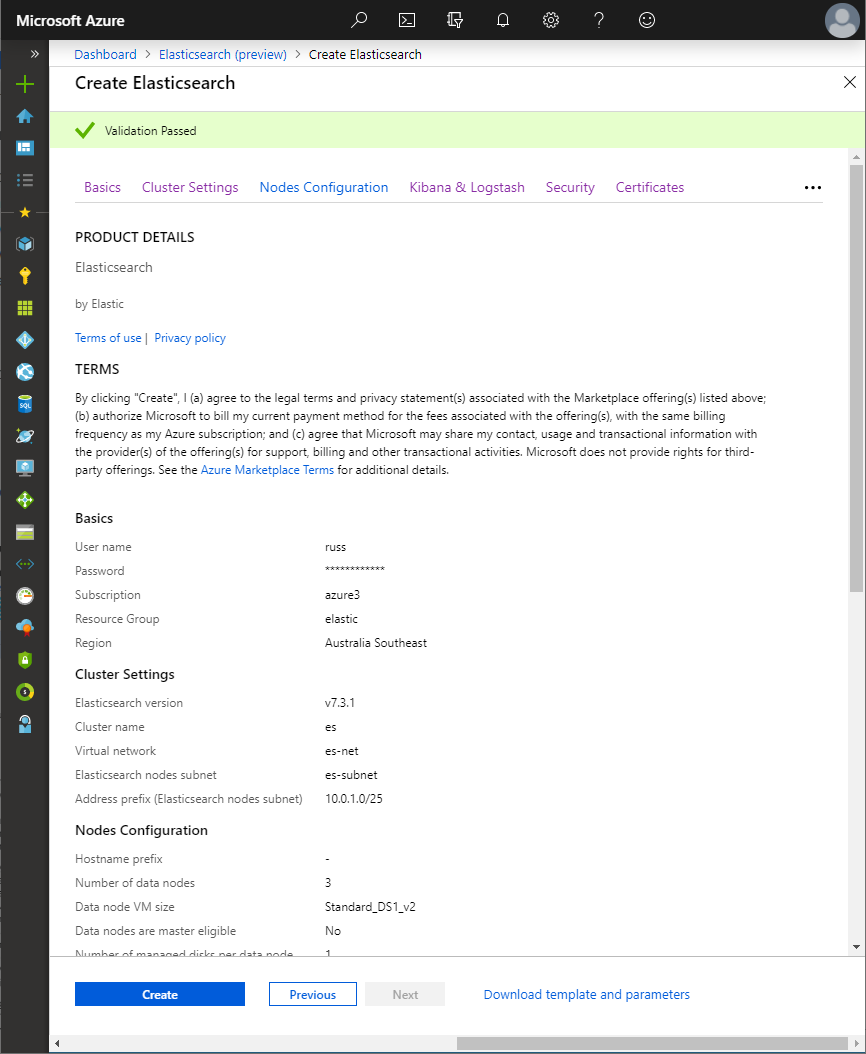Open the notifications bell

pyautogui.click(x=503, y=20)
